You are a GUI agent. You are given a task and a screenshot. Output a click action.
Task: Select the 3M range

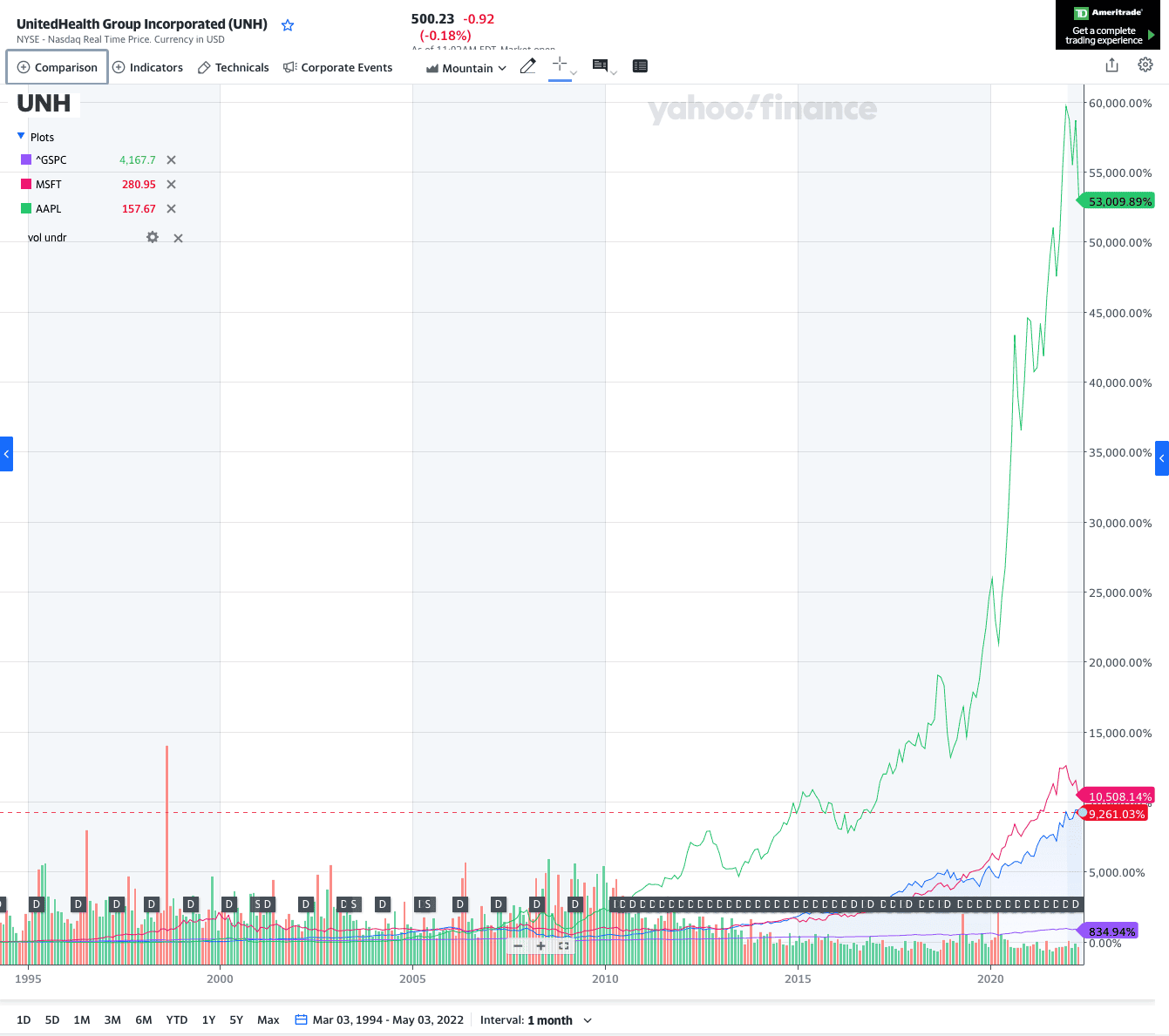click(x=112, y=1019)
